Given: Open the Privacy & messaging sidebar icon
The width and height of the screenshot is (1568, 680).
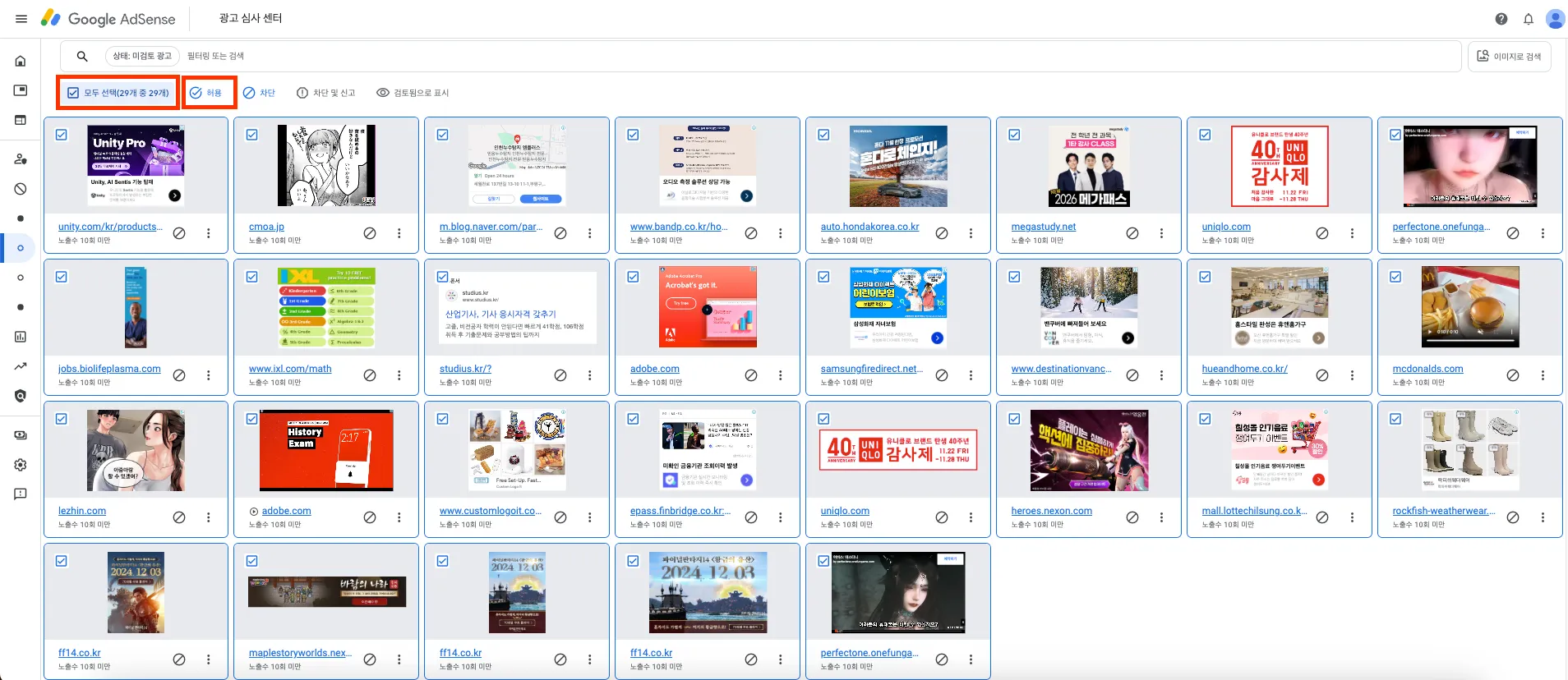Looking at the screenshot, I should (x=21, y=159).
